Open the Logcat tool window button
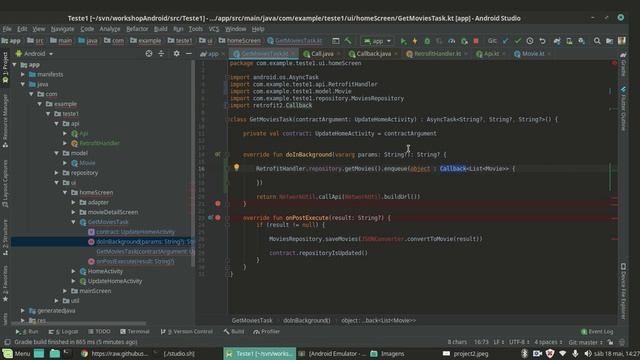 tap(63, 331)
